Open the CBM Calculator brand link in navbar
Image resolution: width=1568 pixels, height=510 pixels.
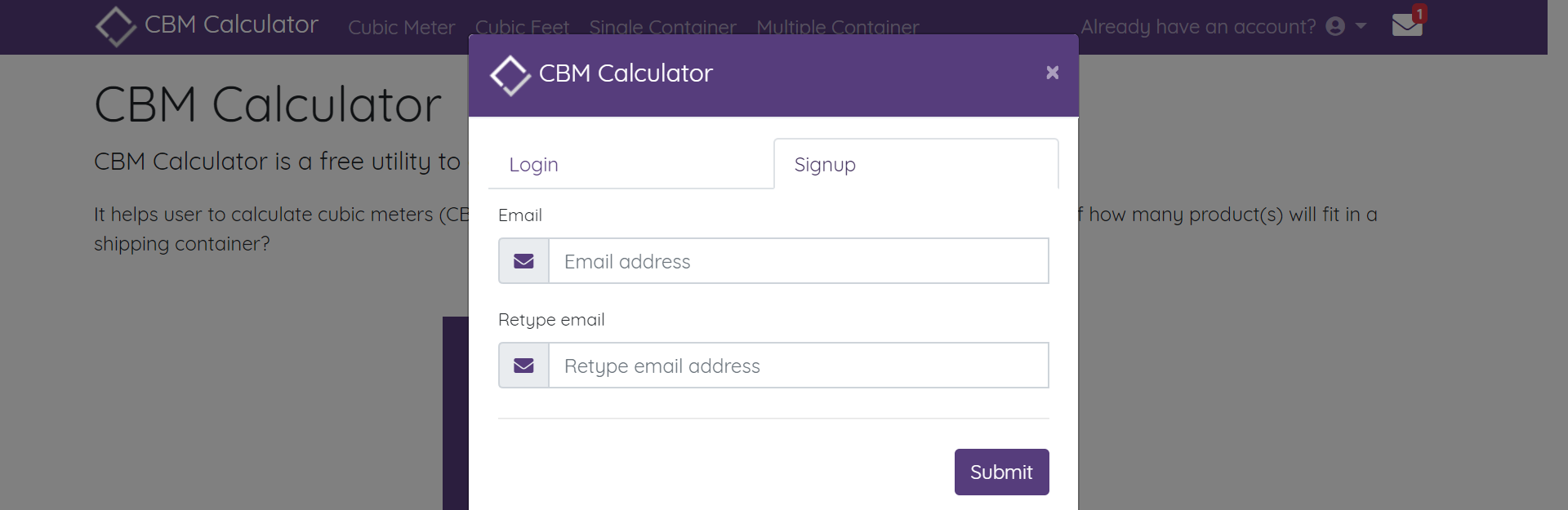pyautogui.click(x=207, y=26)
